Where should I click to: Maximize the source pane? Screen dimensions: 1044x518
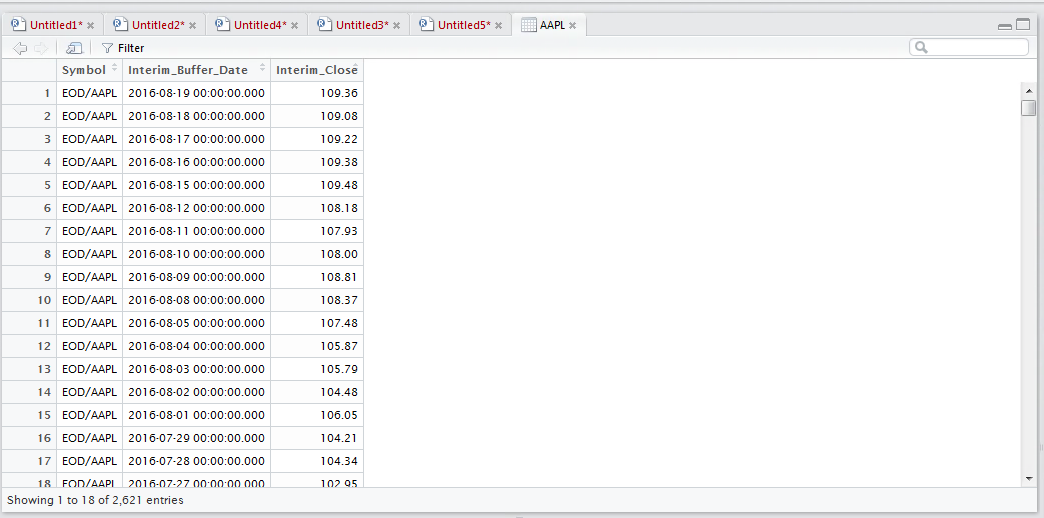point(1022,25)
